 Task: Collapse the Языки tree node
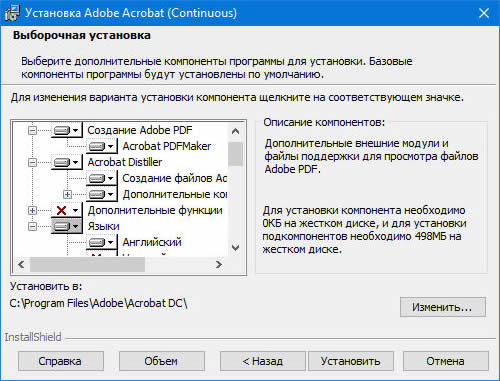click(x=32, y=226)
